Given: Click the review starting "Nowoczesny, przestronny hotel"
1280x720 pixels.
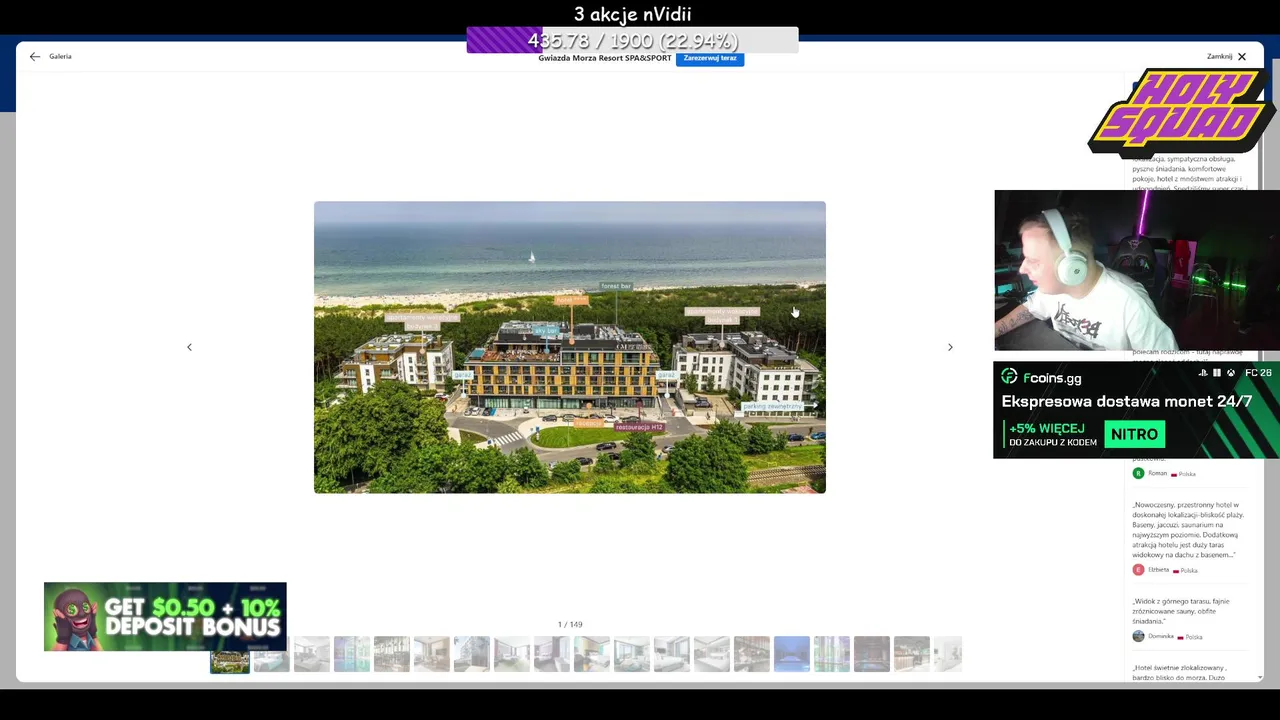Looking at the screenshot, I should (x=1188, y=530).
